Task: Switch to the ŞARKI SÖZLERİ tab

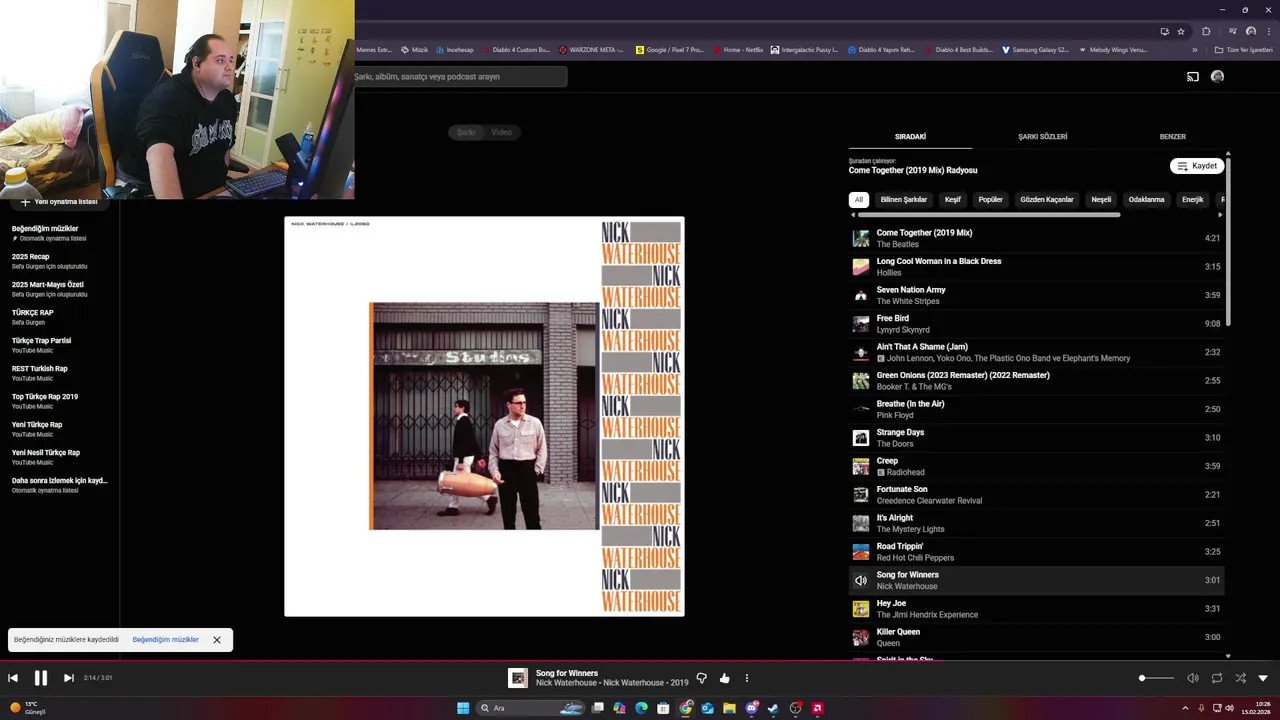Action: pos(1042,136)
